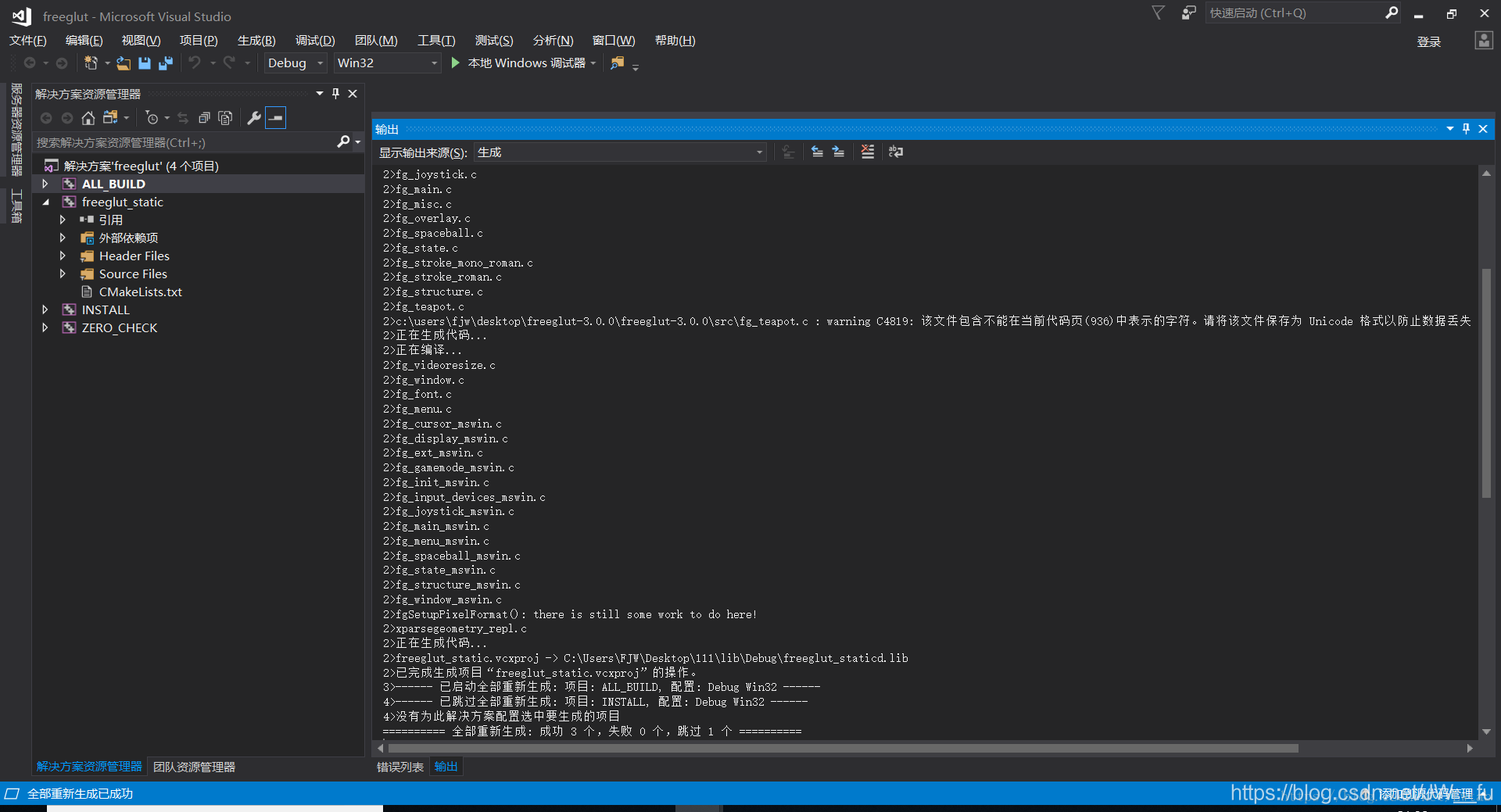This screenshot has height=812, width=1501.
Task: Toggle Preview Selected Items button
Action: coord(276,118)
